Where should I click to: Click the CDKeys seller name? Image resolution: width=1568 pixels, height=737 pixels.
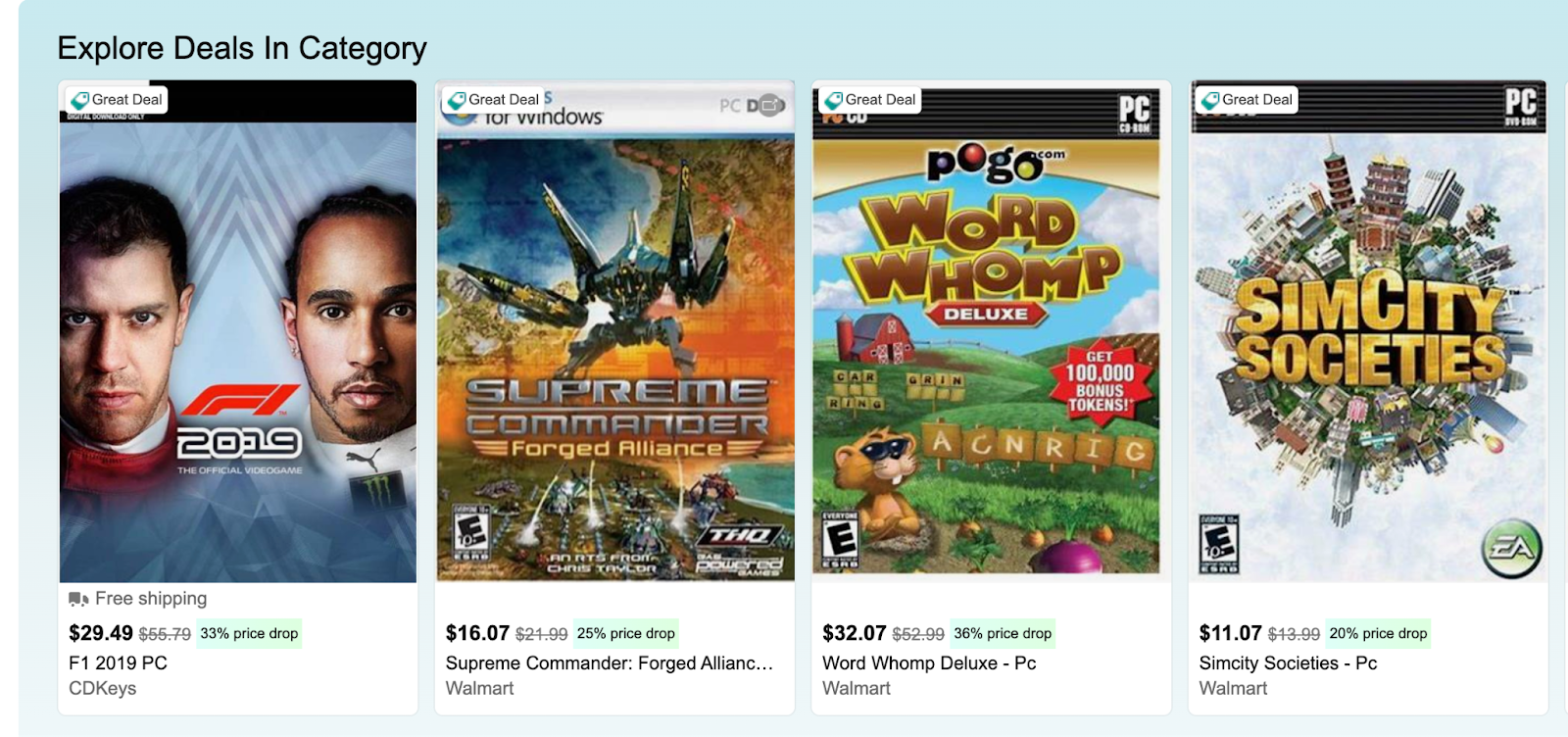click(x=102, y=689)
